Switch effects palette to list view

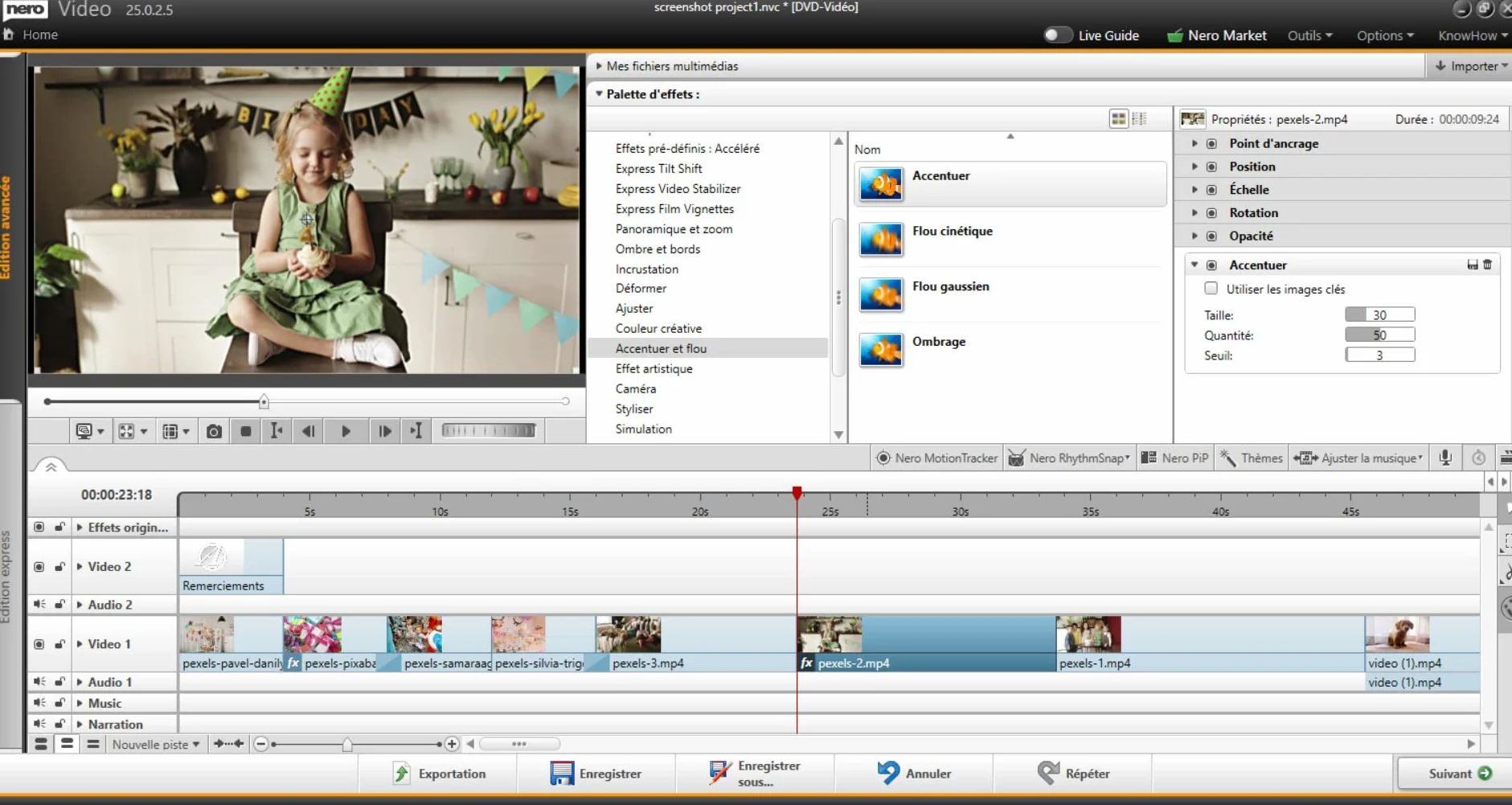(x=1139, y=119)
